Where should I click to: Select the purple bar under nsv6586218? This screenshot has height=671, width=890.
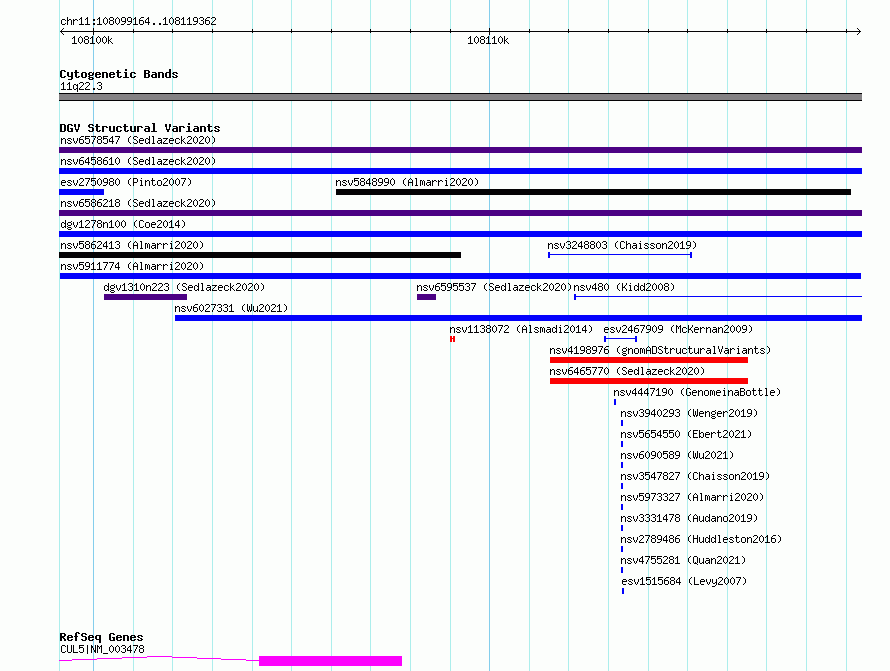click(x=460, y=213)
